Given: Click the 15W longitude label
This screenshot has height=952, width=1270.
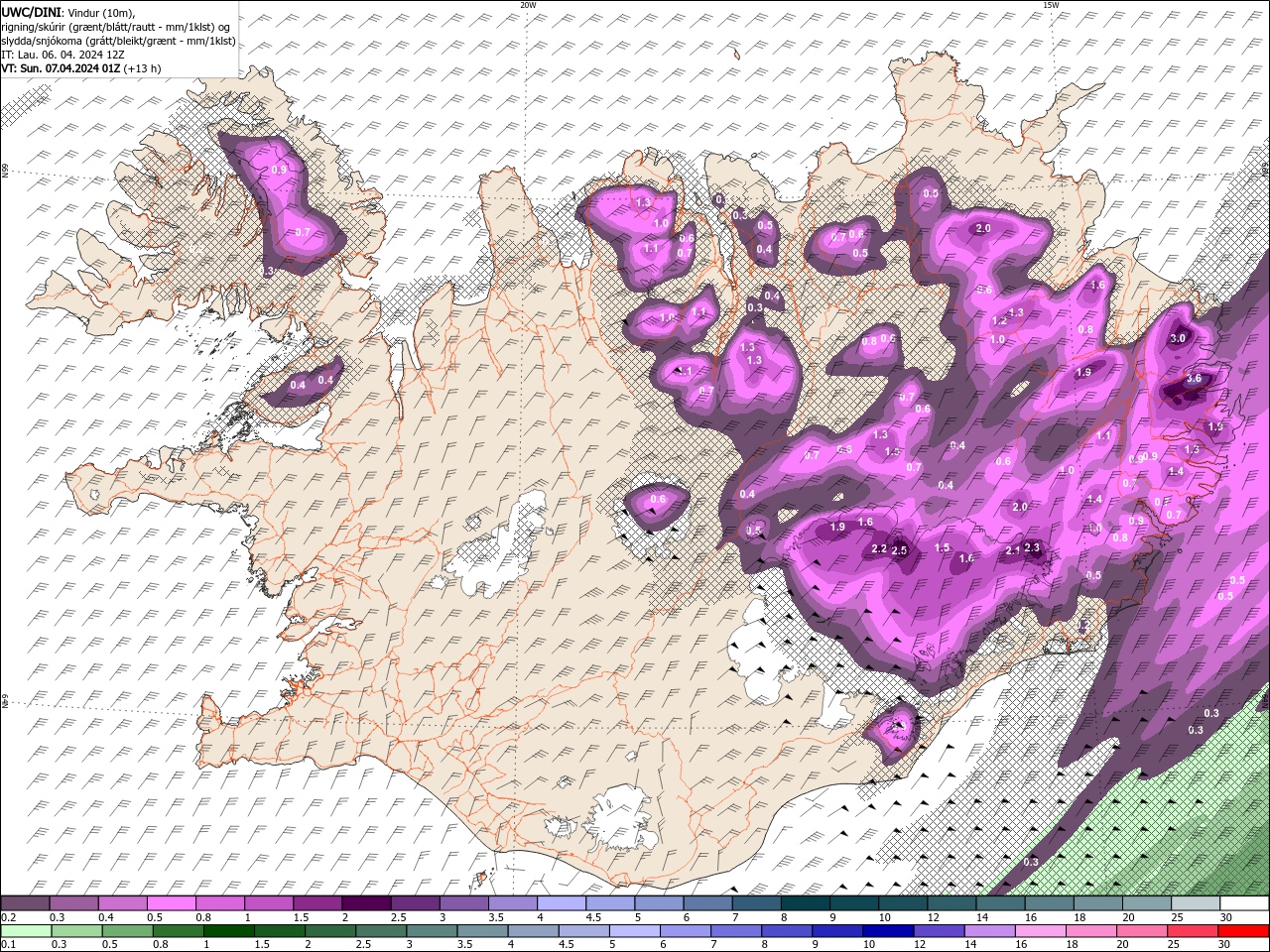Looking at the screenshot, I should (x=1051, y=4).
